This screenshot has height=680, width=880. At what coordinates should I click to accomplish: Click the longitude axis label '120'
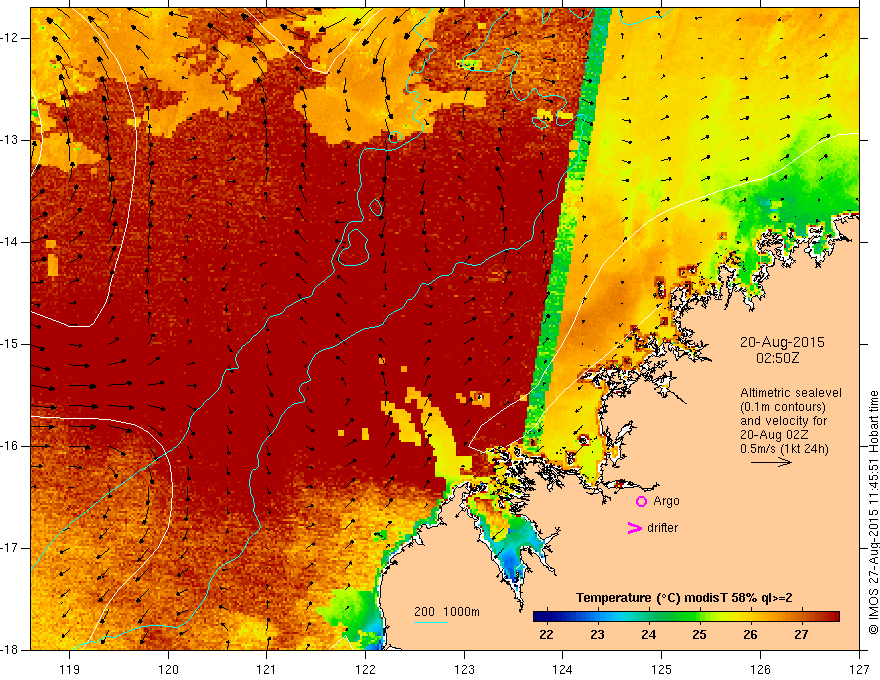(168, 669)
